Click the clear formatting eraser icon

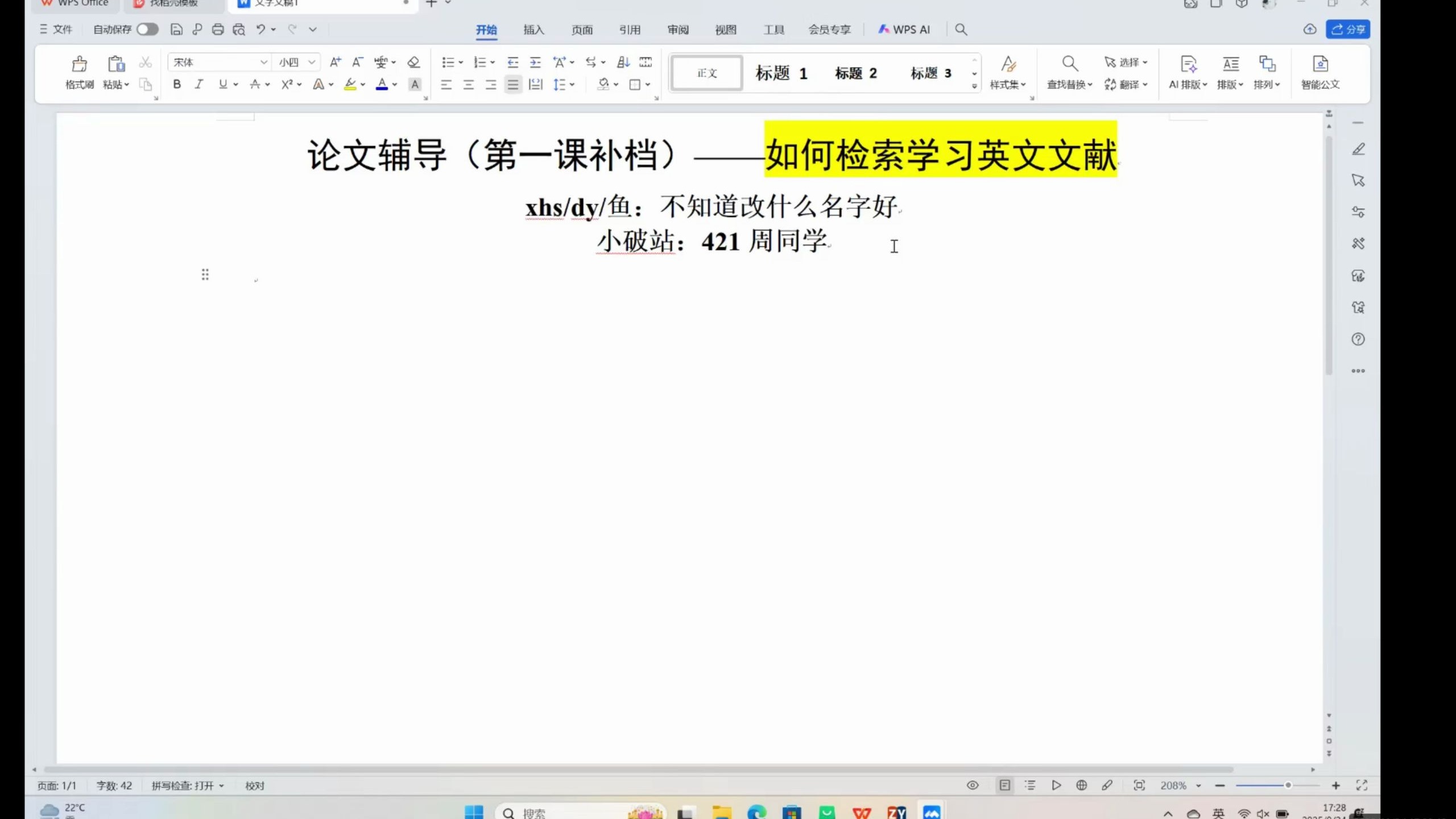pyautogui.click(x=413, y=62)
